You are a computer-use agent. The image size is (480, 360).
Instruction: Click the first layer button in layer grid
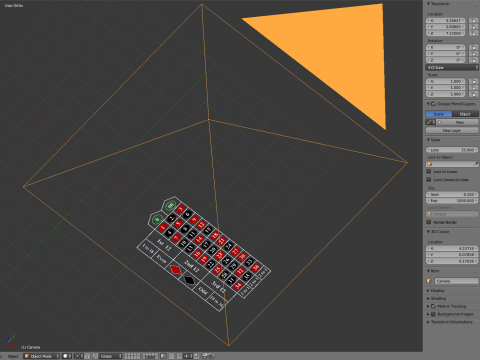pyautogui.click(x=126, y=355)
